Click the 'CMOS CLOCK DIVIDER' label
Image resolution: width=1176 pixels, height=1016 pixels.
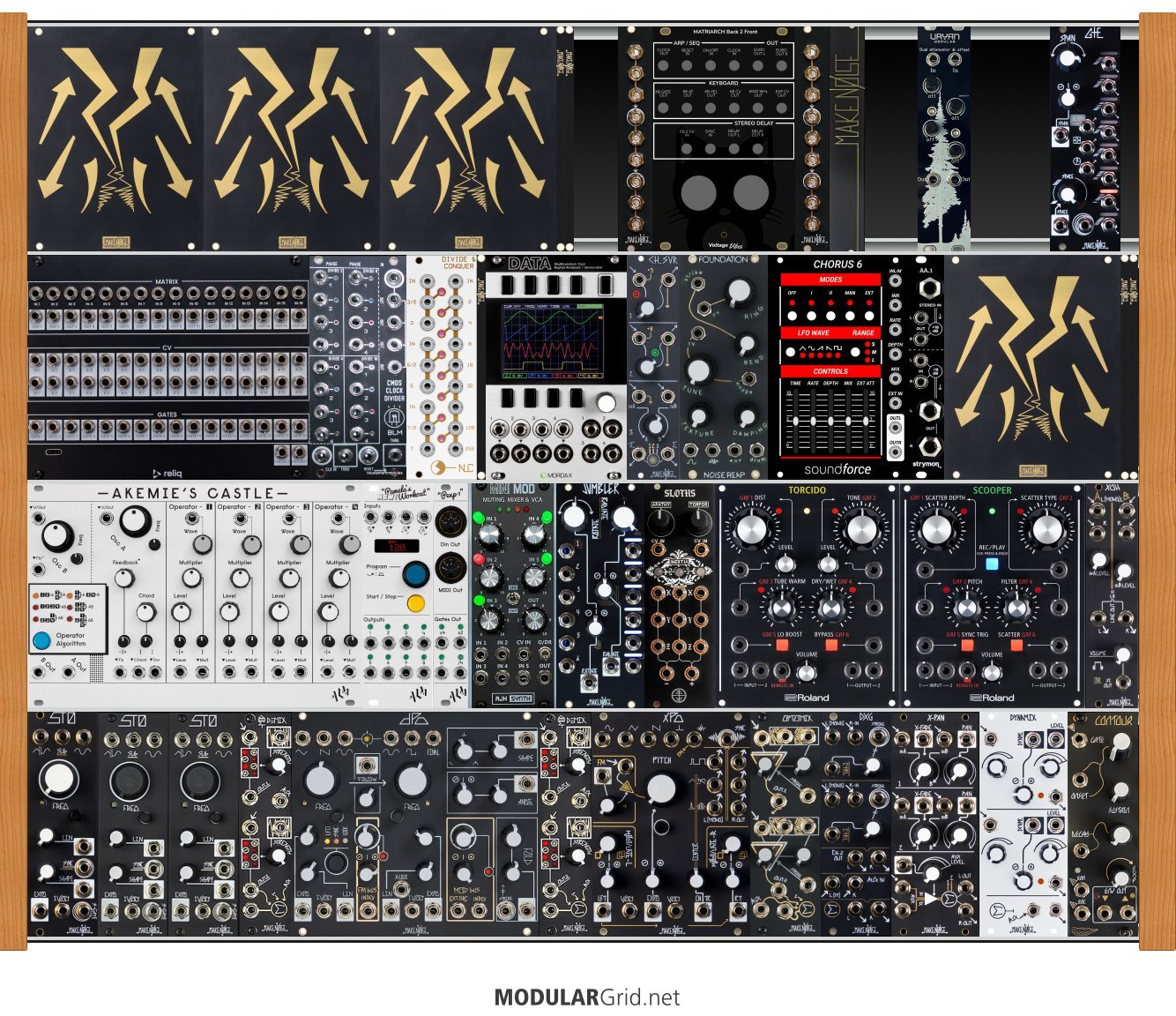[394, 390]
